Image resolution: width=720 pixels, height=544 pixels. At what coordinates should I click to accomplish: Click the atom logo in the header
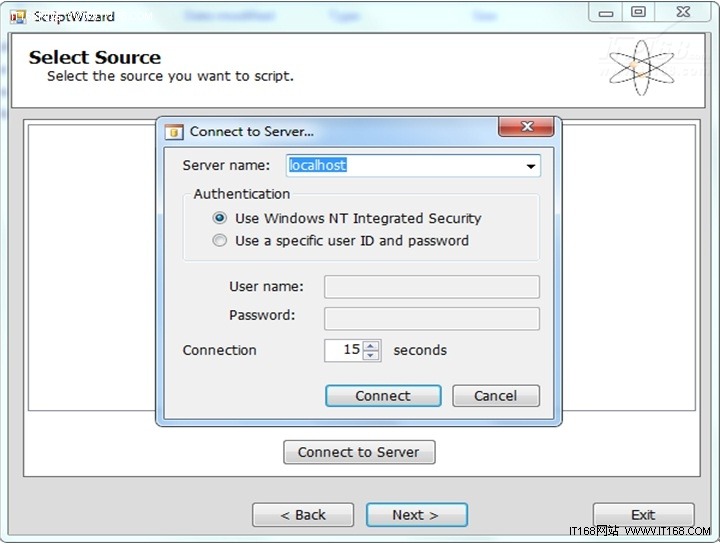pos(642,68)
